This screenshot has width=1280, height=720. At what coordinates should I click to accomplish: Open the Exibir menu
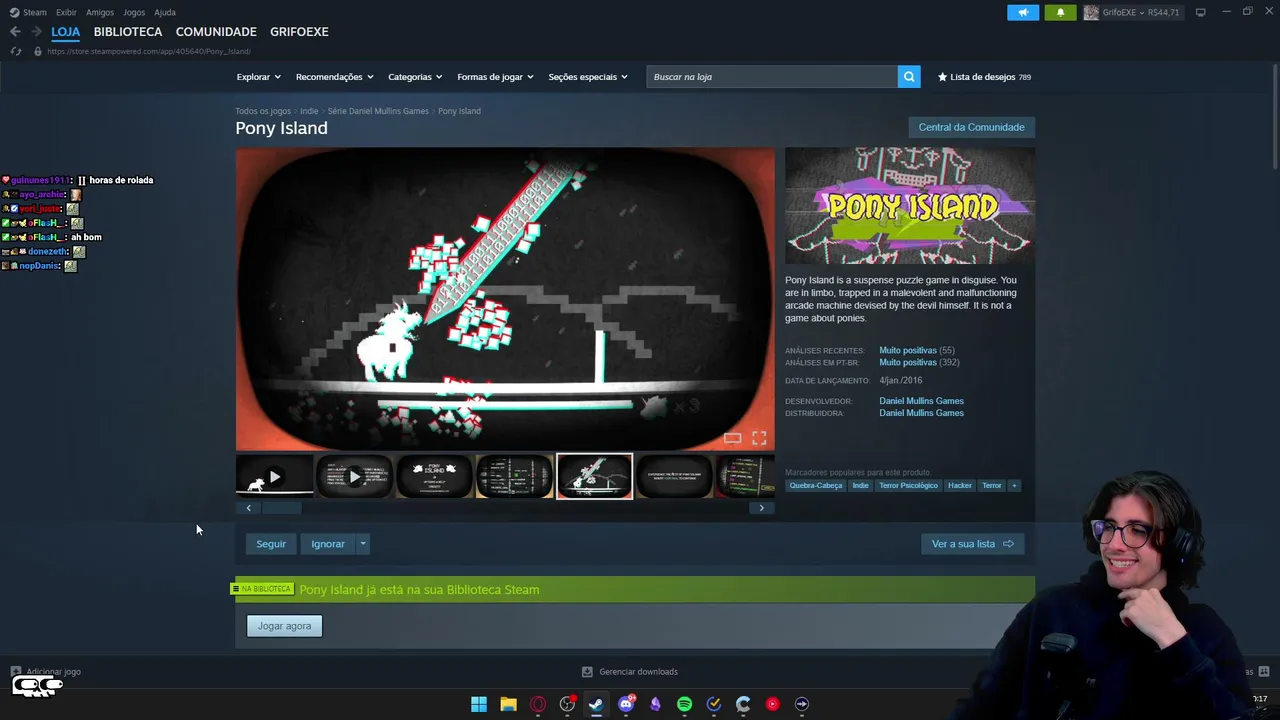(66, 12)
